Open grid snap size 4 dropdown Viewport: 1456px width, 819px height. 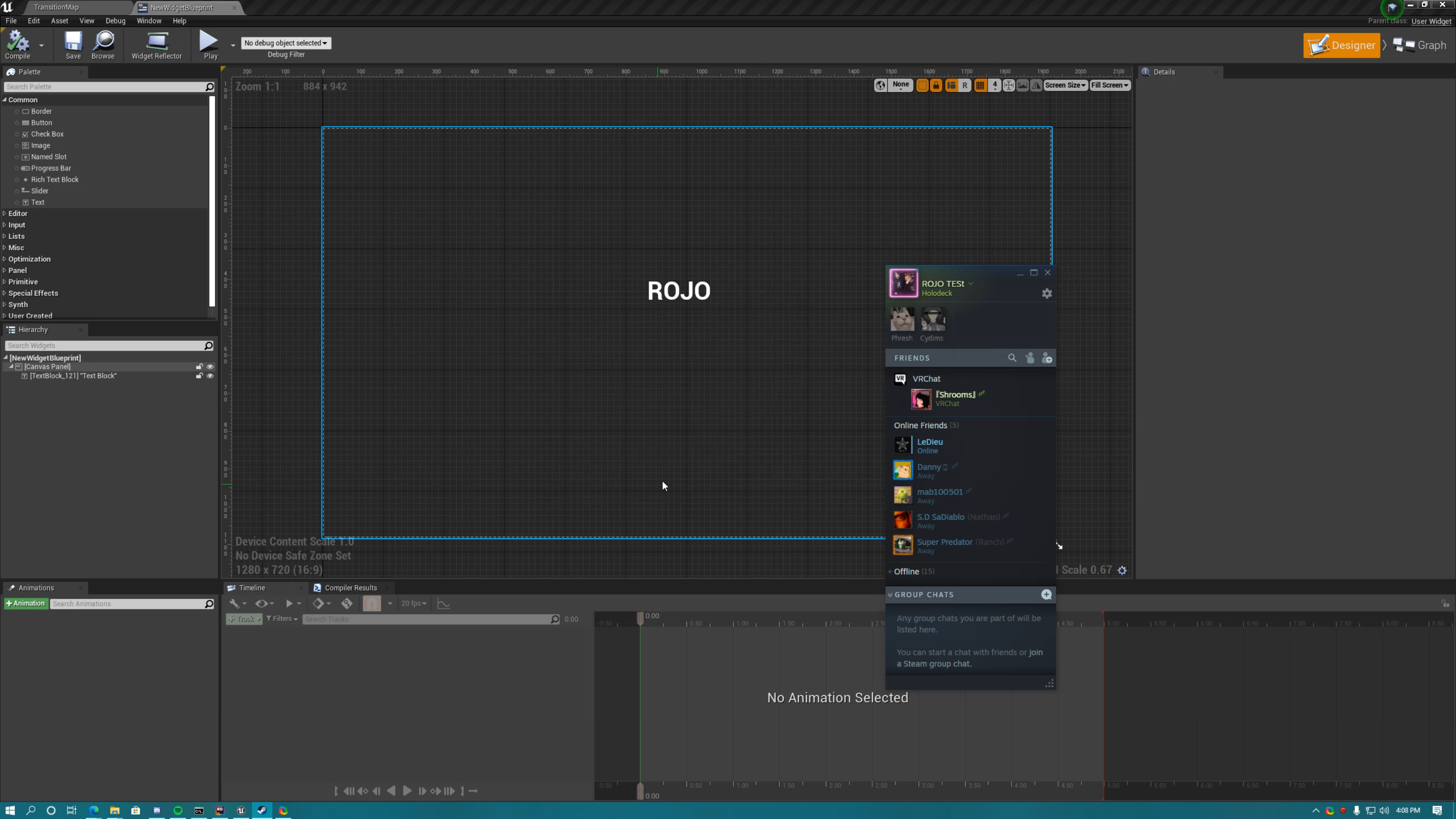pos(995,85)
